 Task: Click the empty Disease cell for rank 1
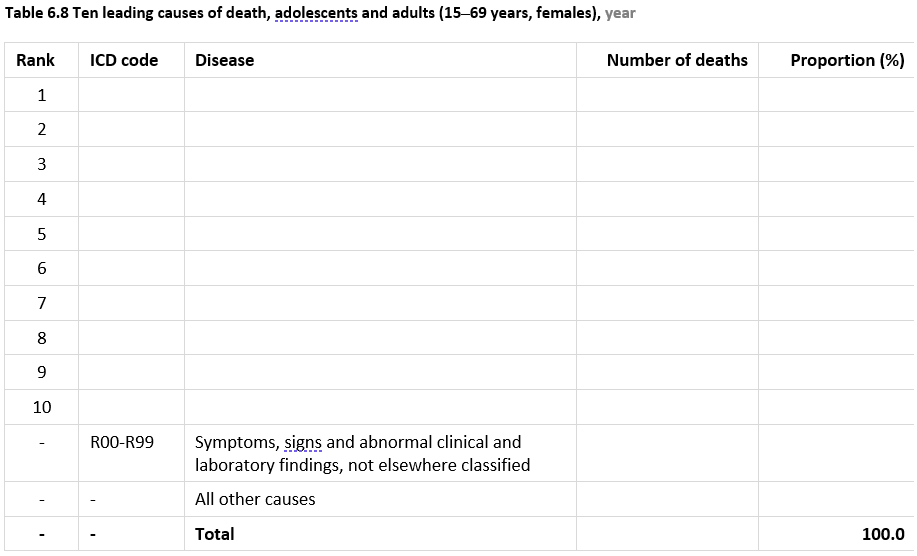[x=380, y=96]
